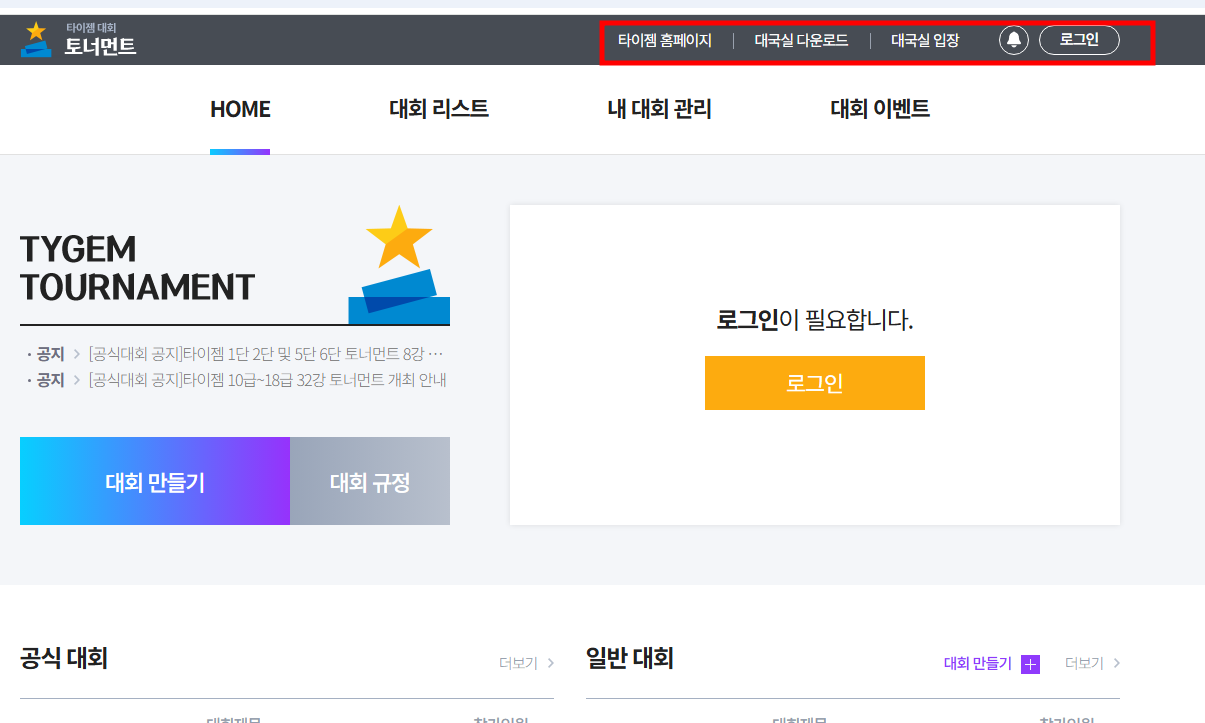Open 대국실 다운로드 link

click(801, 41)
